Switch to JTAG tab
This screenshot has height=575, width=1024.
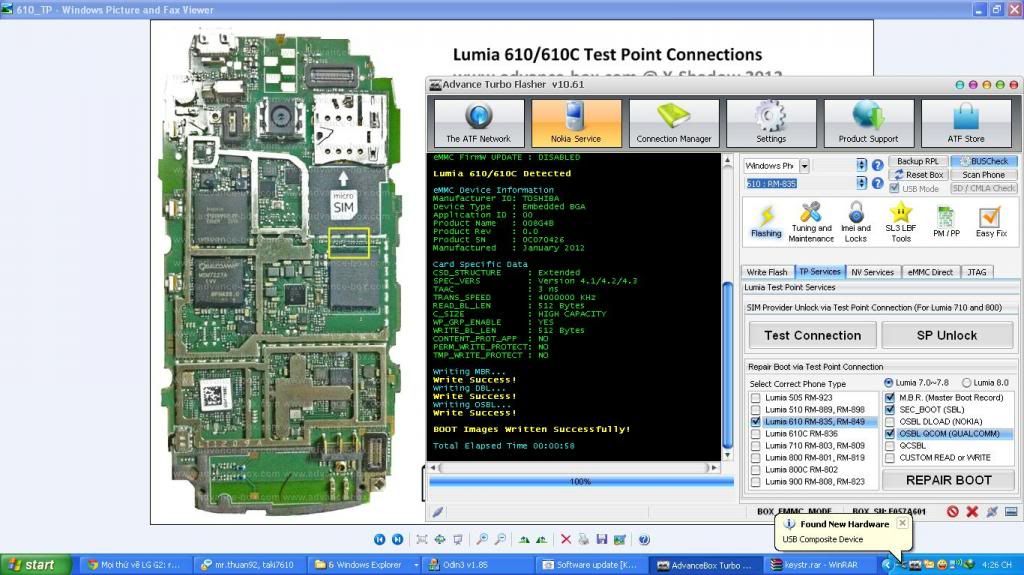977,272
